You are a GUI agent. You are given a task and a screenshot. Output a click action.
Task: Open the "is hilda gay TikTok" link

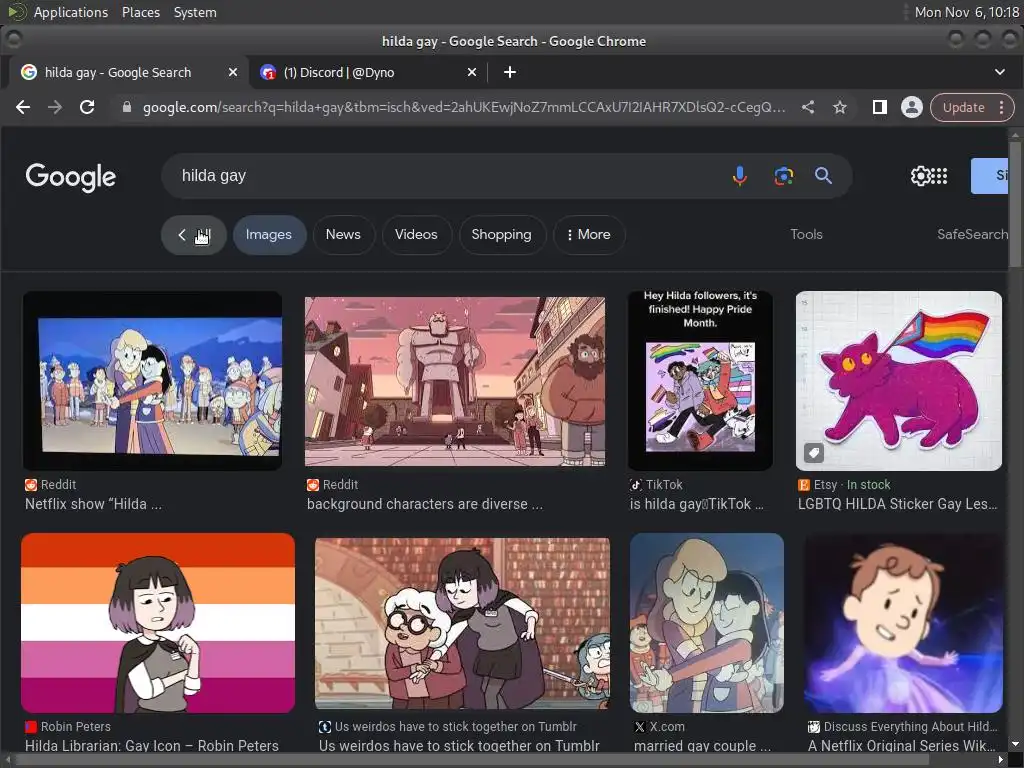[x=696, y=504]
